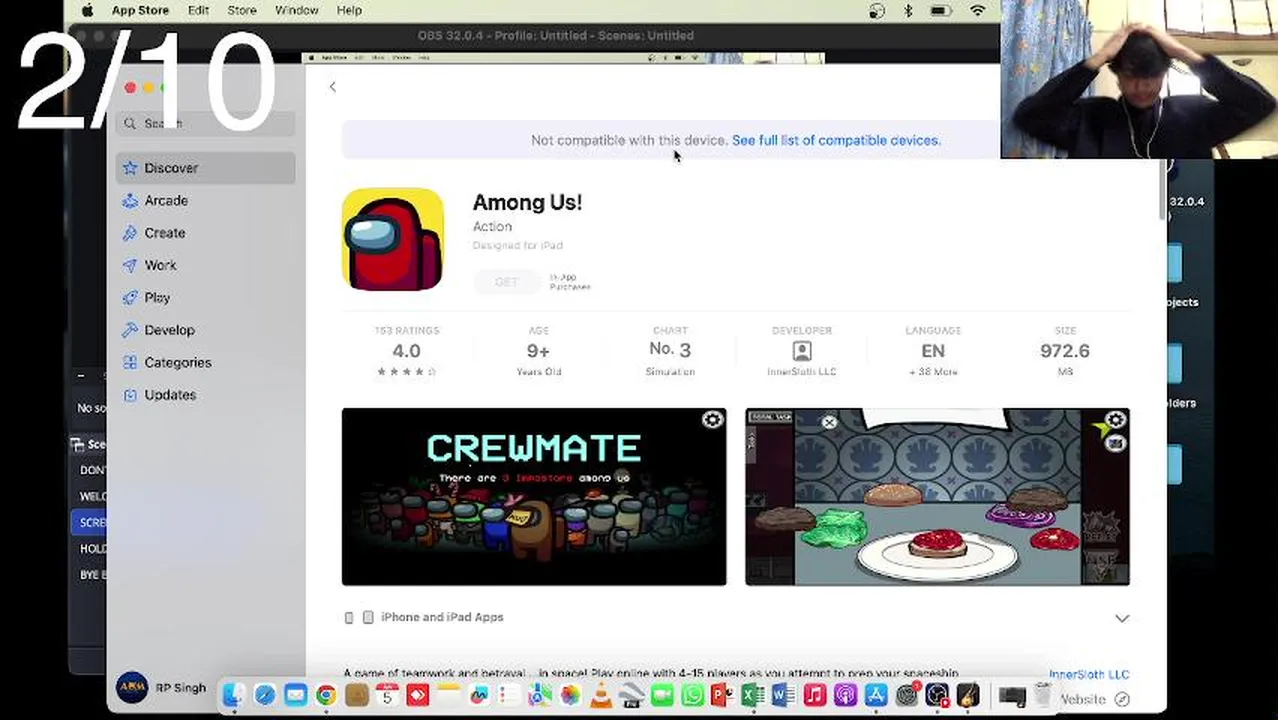Launch PowerPoint from the Dock
Screen dimensions: 1278x720
click(x=722, y=695)
